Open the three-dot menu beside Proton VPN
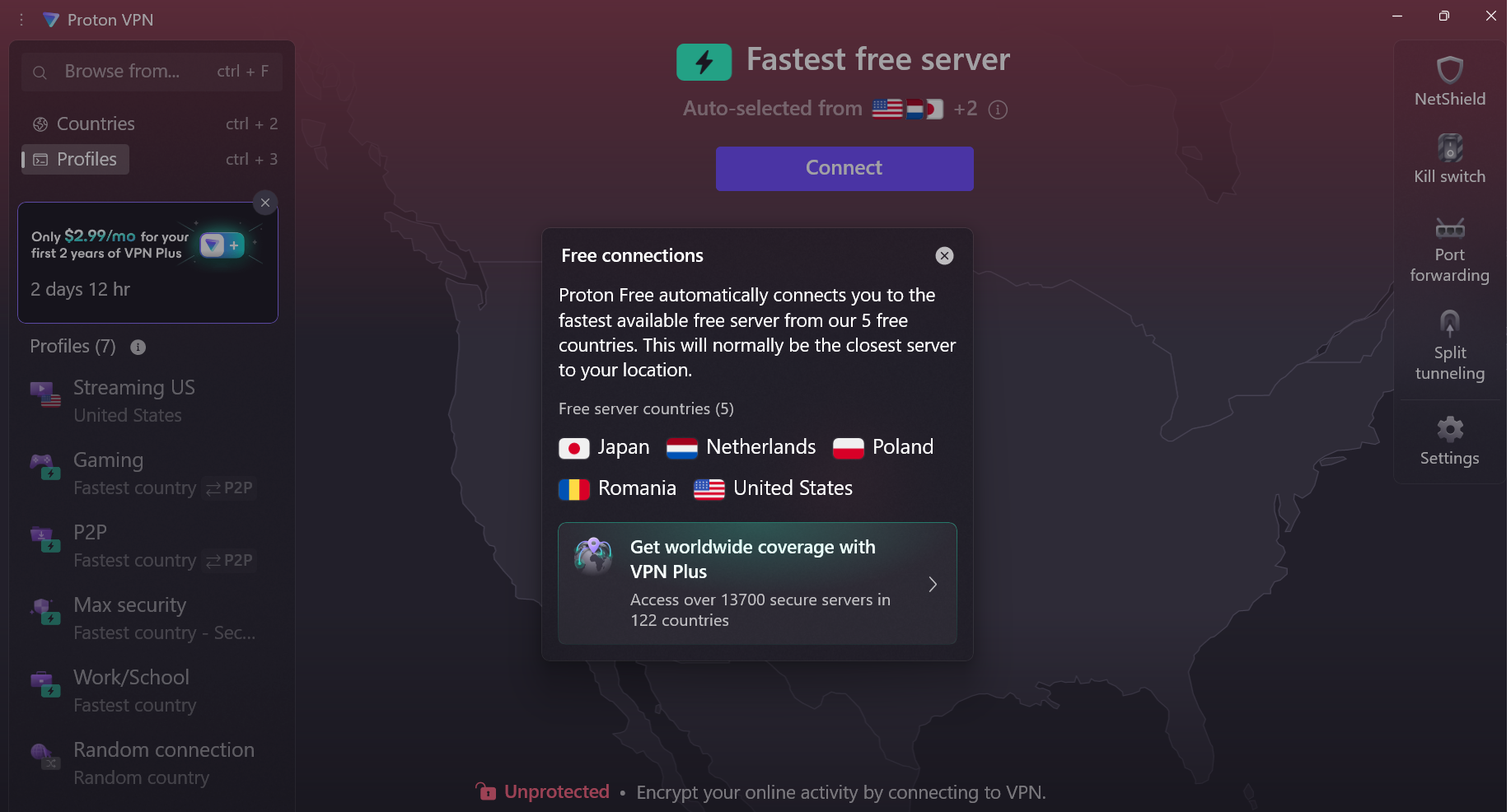Viewport: 1511px width, 812px height. click(x=21, y=19)
